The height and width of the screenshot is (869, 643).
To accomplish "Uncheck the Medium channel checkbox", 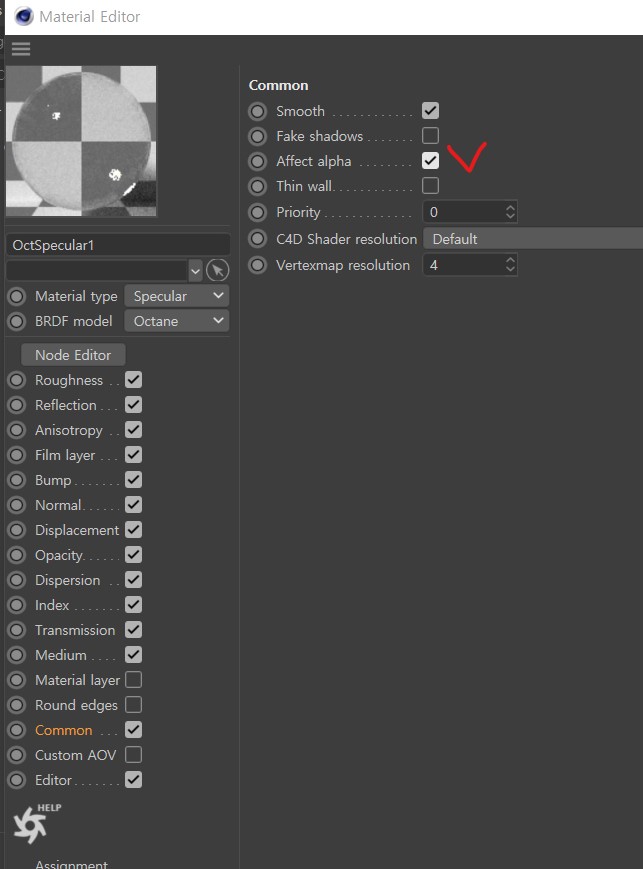I will 134,655.
